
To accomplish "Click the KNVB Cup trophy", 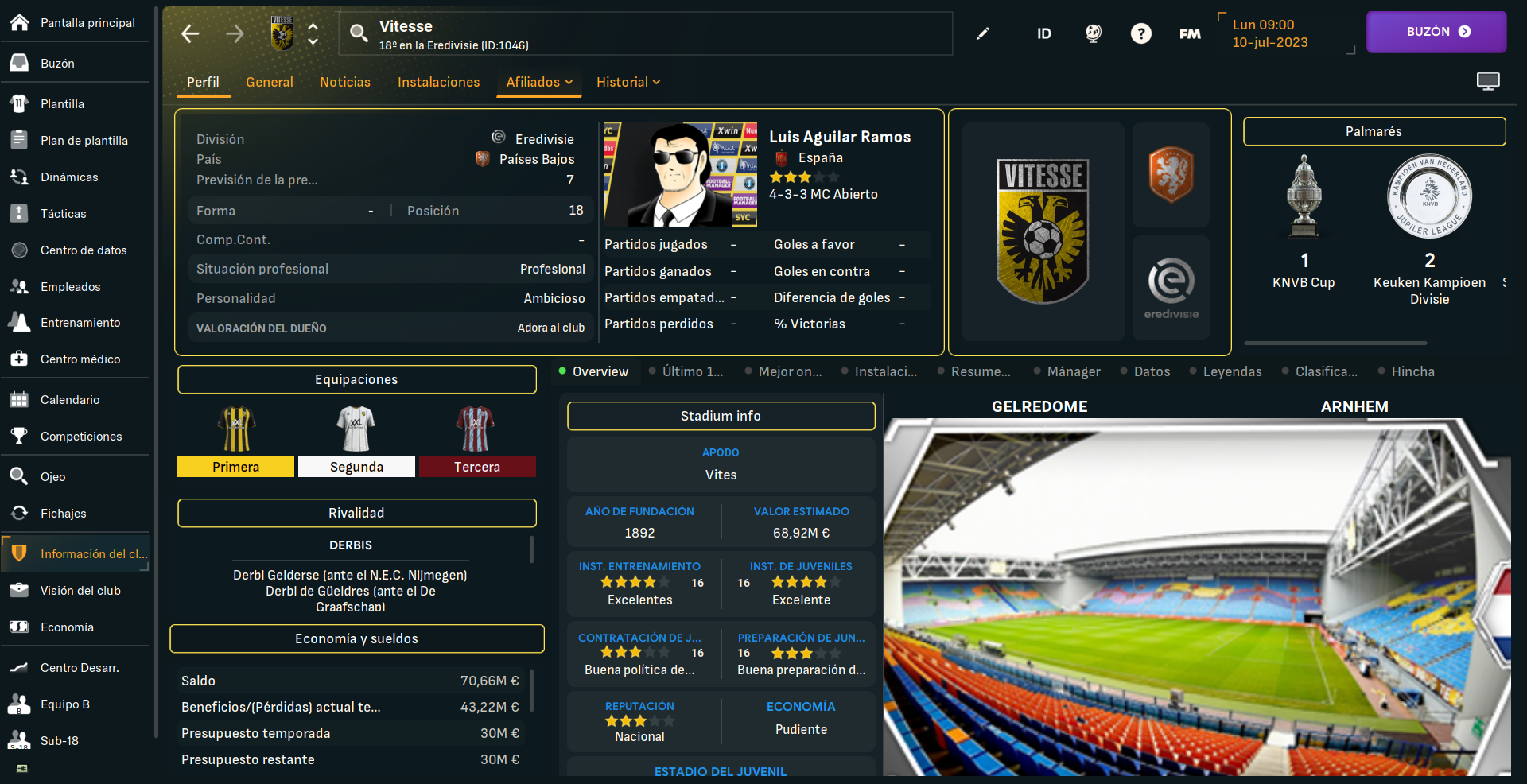I will click(x=1304, y=196).
